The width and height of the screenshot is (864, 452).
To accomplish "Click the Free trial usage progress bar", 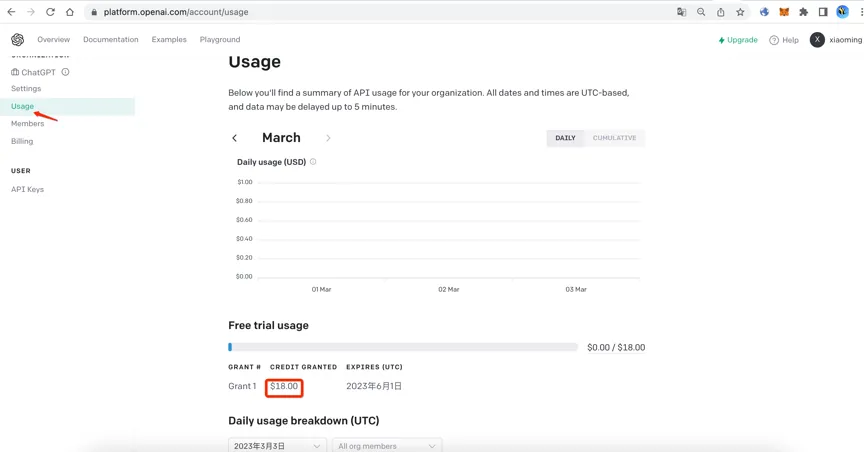I will 403,347.
